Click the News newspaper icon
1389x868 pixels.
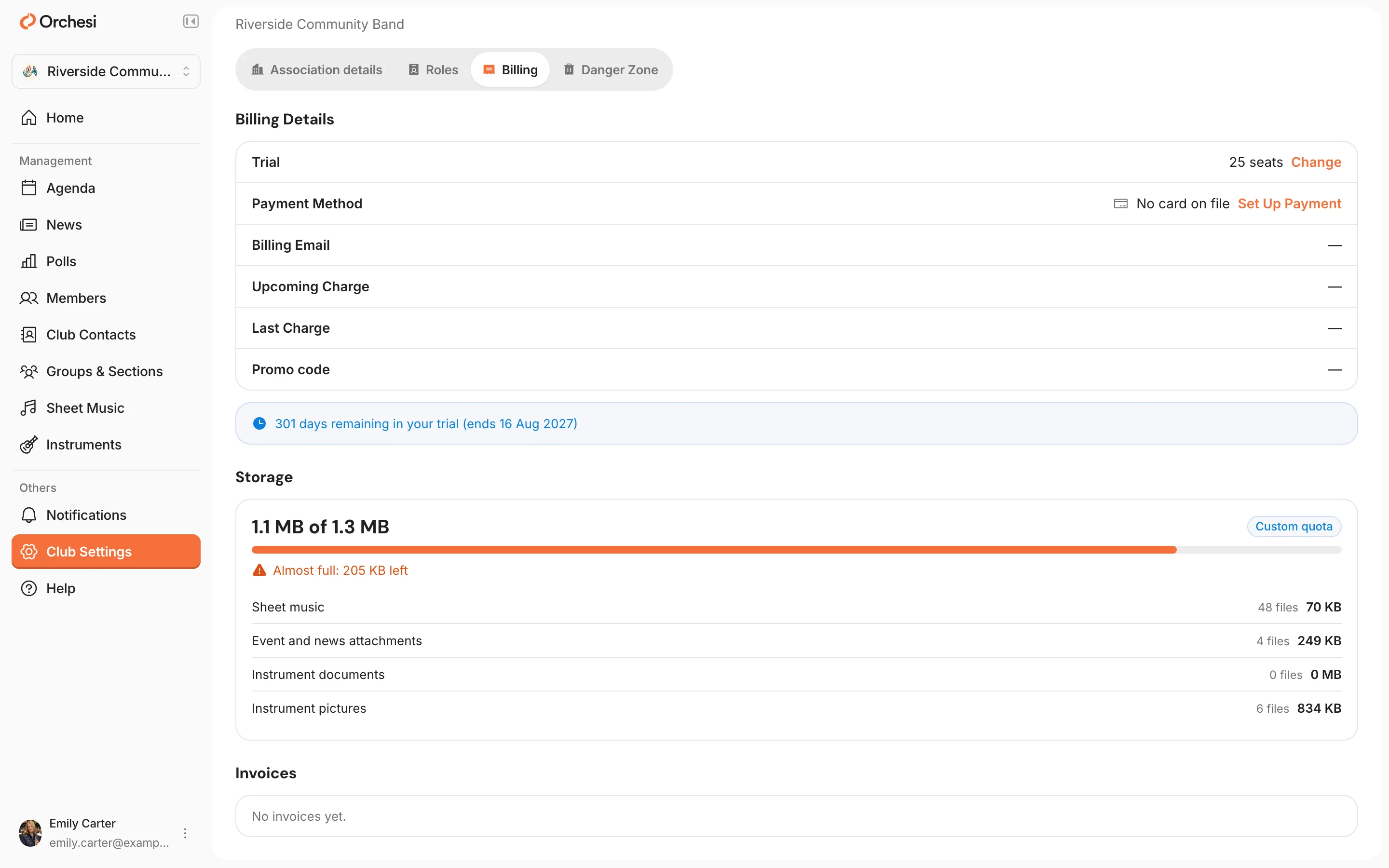tap(29, 224)
